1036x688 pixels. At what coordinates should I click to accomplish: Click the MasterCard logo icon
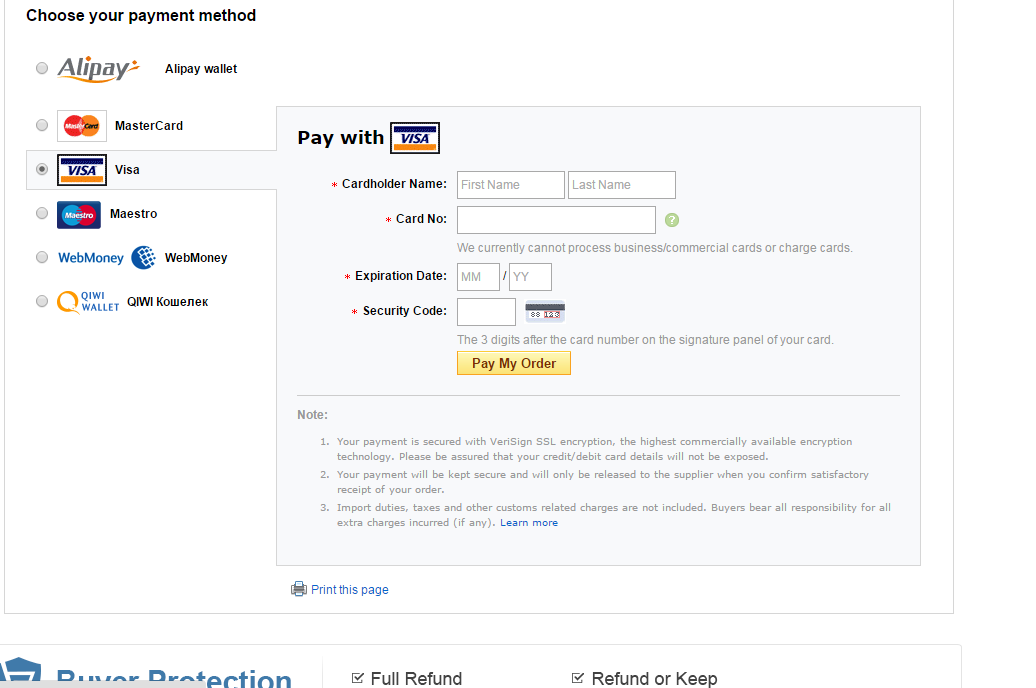[x=82, y=126]
